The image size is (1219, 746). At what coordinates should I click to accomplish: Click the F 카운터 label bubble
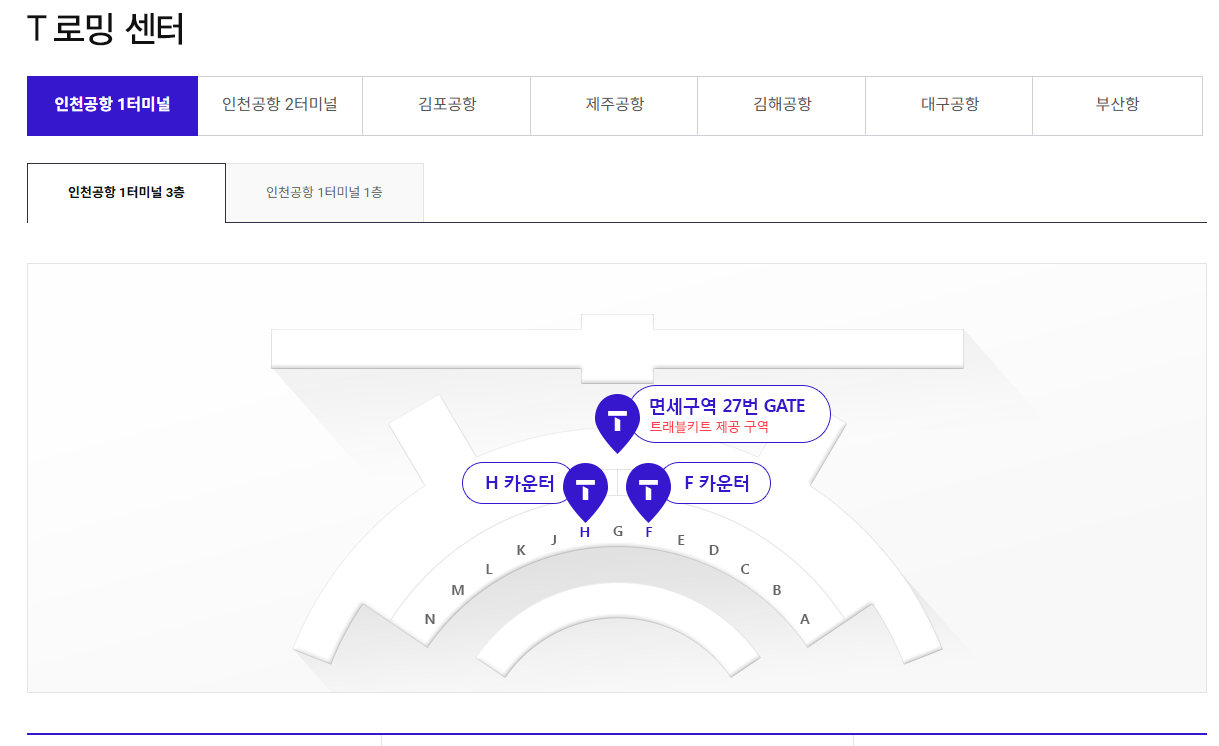[x=716, y=484]
